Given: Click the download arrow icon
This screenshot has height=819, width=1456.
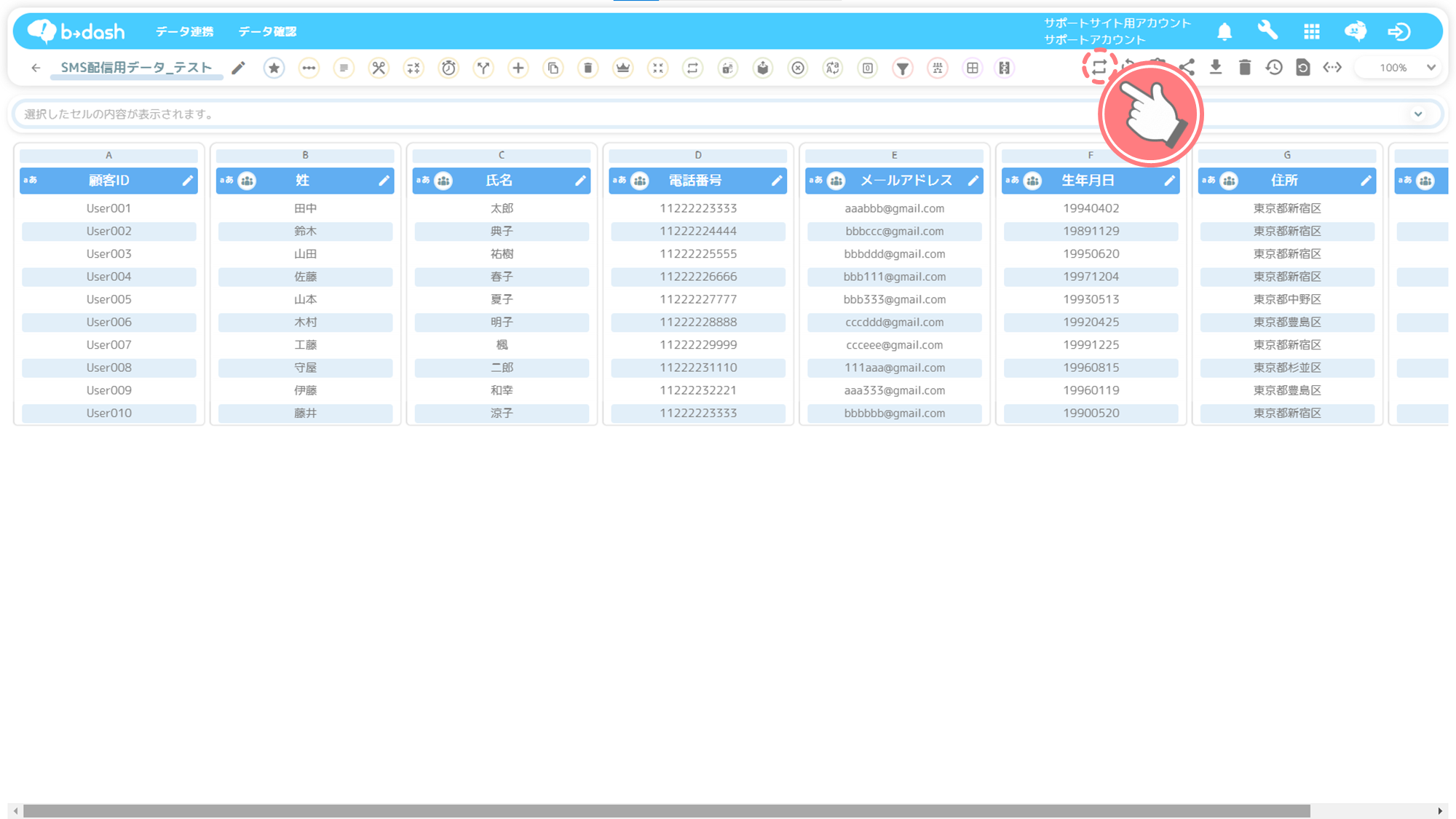Looking at the screenshot, I should click(1216, 67).
